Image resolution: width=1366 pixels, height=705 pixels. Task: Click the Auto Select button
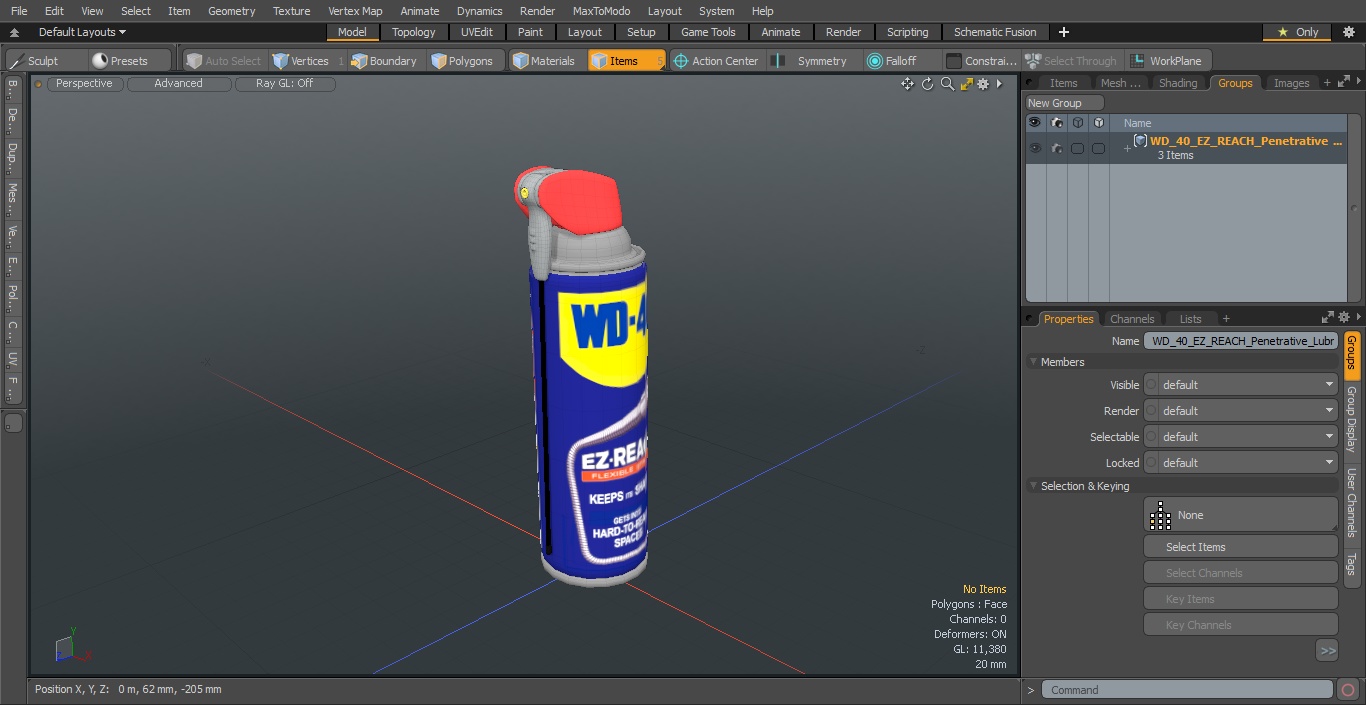click(x=223, y=61)
